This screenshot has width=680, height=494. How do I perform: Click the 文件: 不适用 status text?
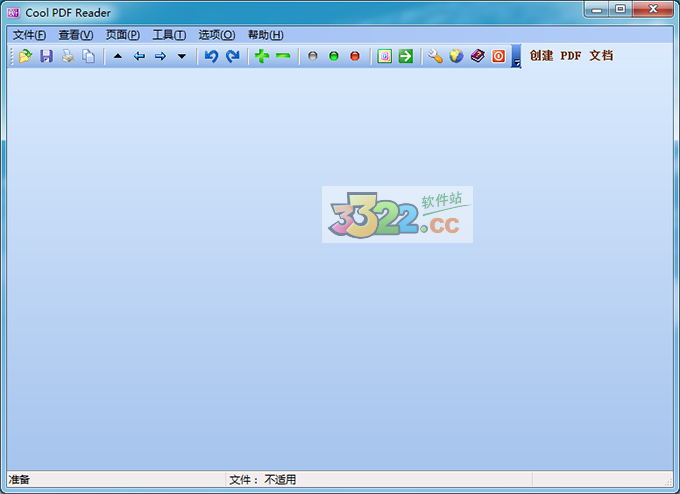[x=263, y=479]
